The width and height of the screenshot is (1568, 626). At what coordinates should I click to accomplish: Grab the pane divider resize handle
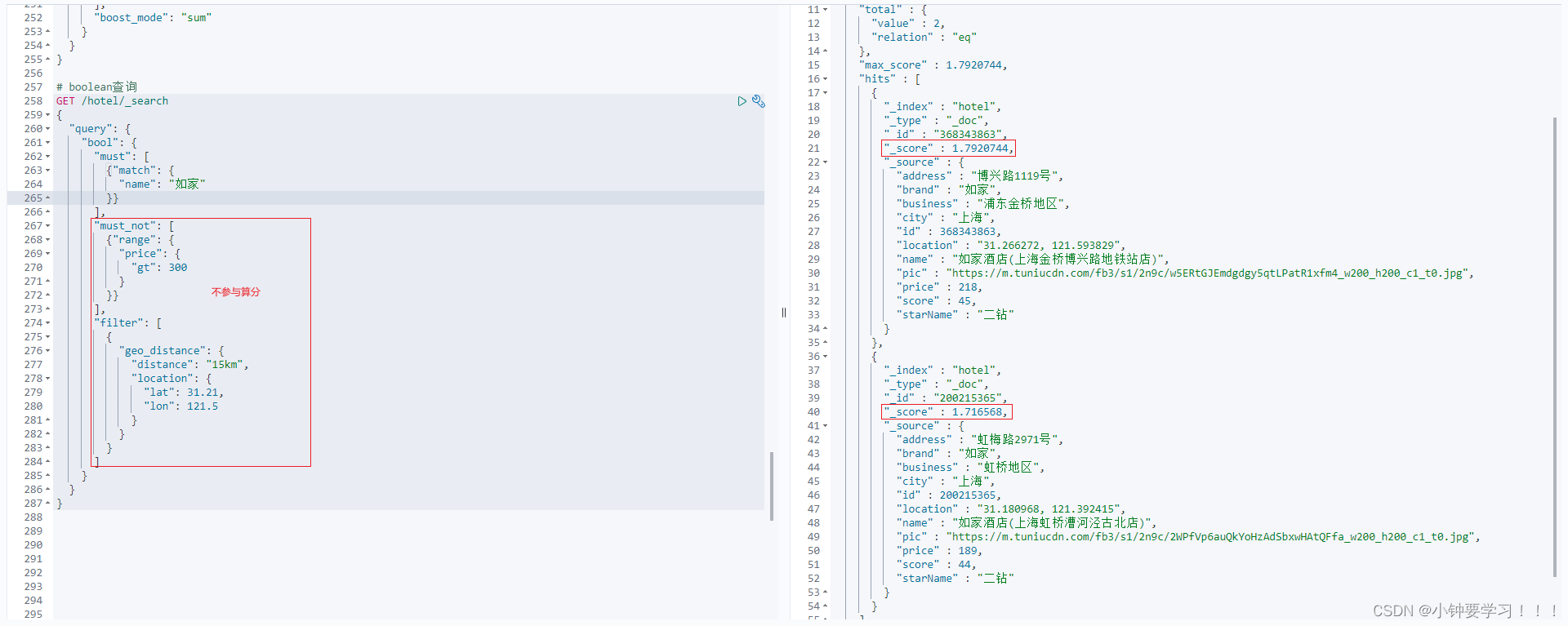click(784, 313)
